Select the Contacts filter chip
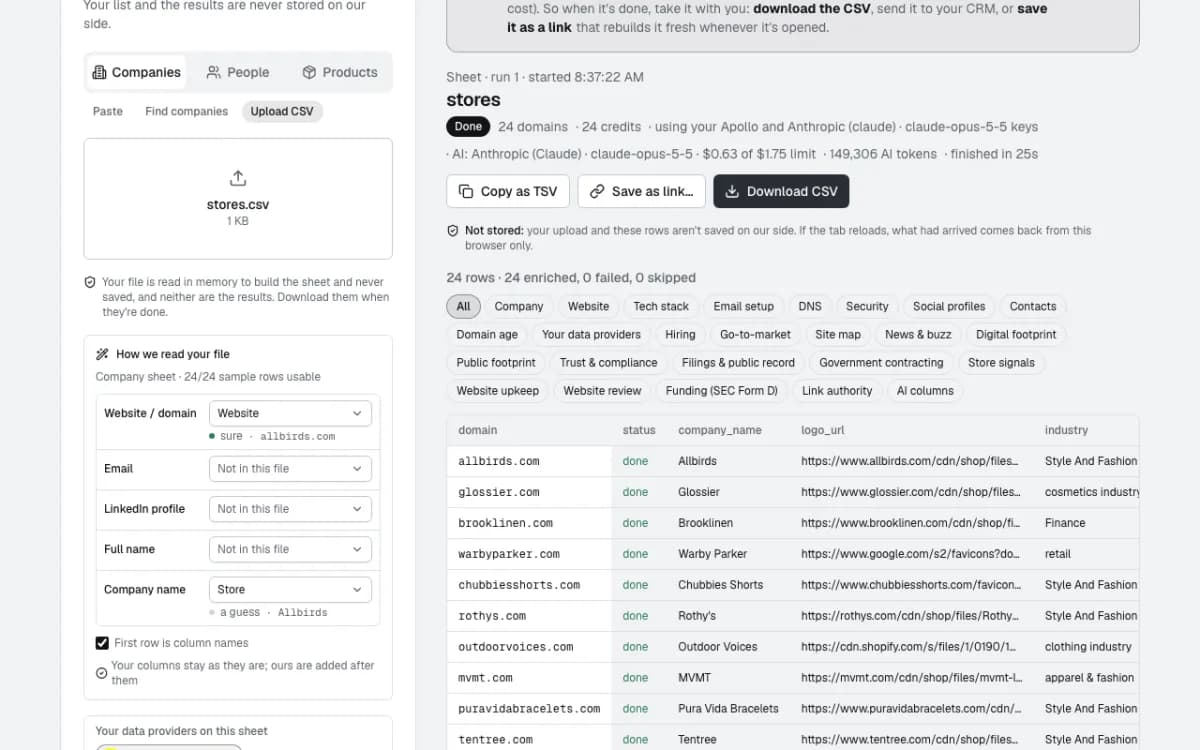The width and height of the screenshot is (1200, 750). pos(1033,306)
